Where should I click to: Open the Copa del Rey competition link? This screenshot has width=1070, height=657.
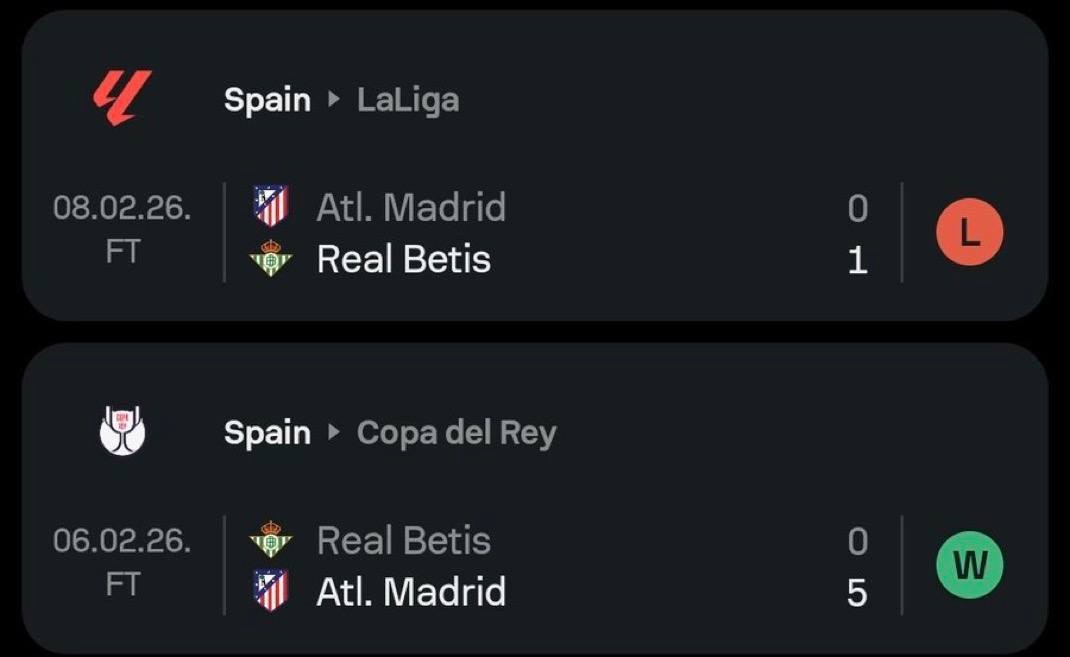coord(457,433)
